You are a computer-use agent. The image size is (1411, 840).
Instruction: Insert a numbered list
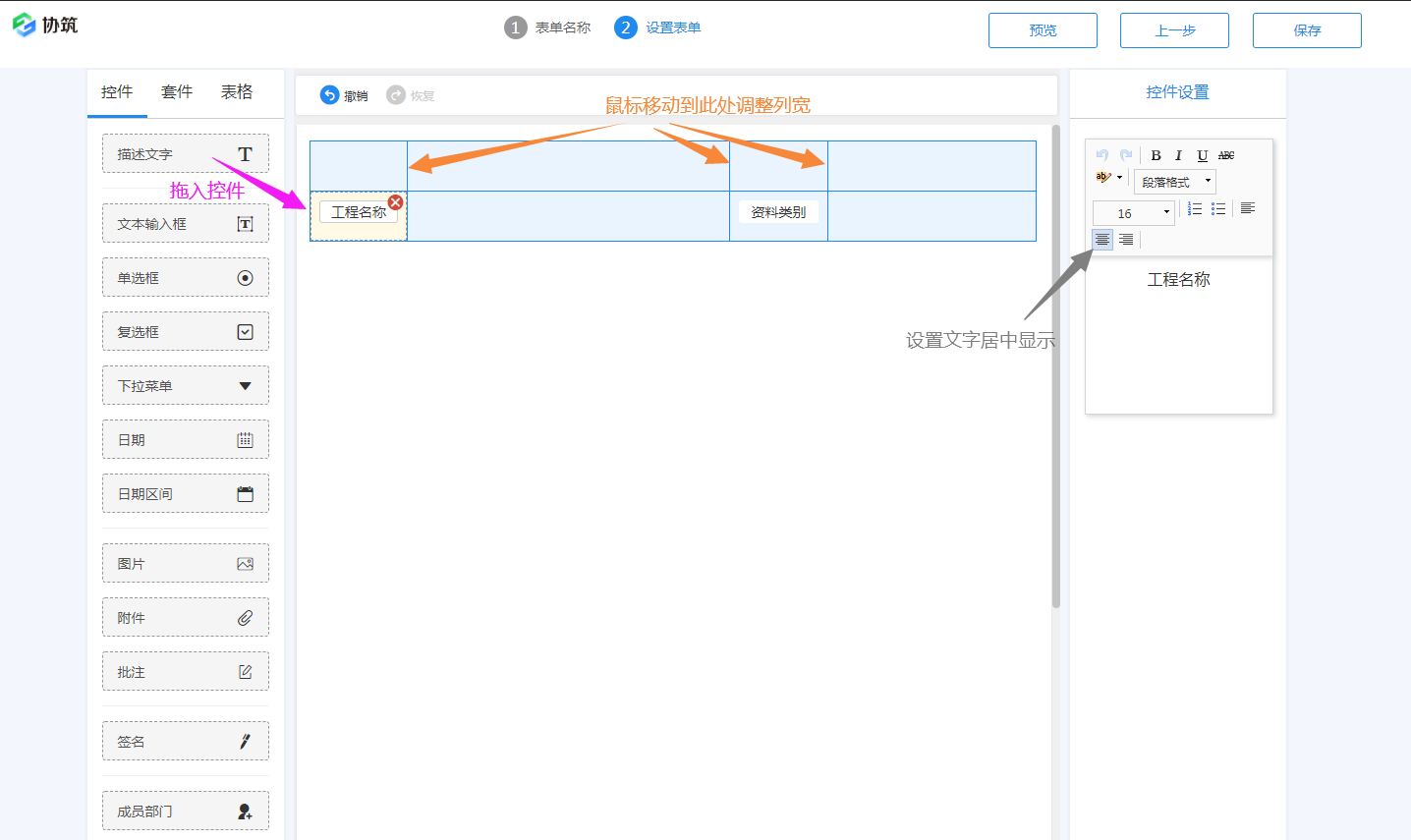[x=1195, y=209]
